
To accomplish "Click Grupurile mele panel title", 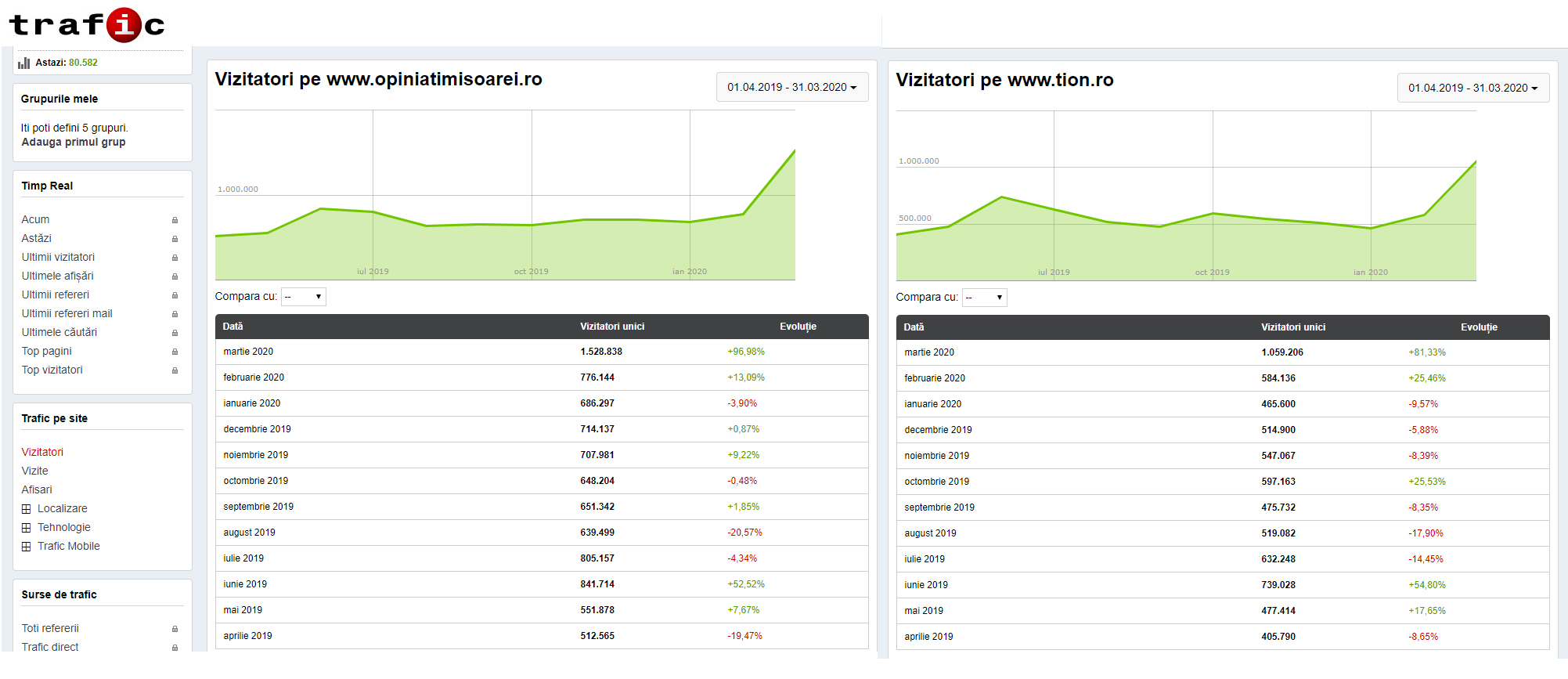I will 59,99.
